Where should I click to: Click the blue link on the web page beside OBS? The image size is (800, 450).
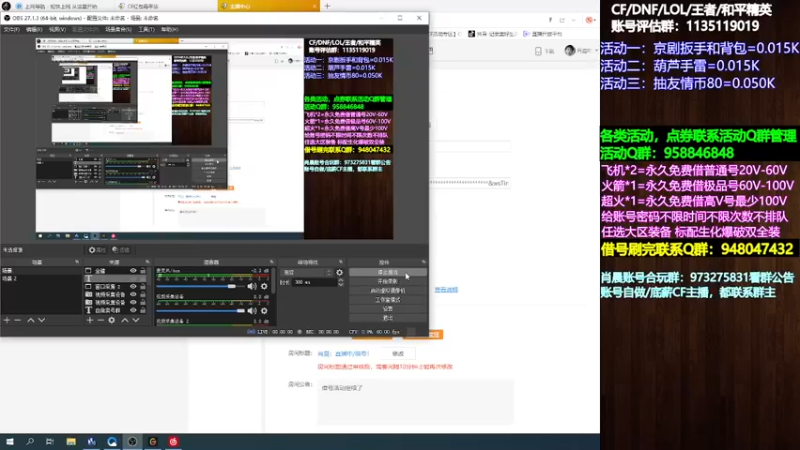tap(446, 290)
